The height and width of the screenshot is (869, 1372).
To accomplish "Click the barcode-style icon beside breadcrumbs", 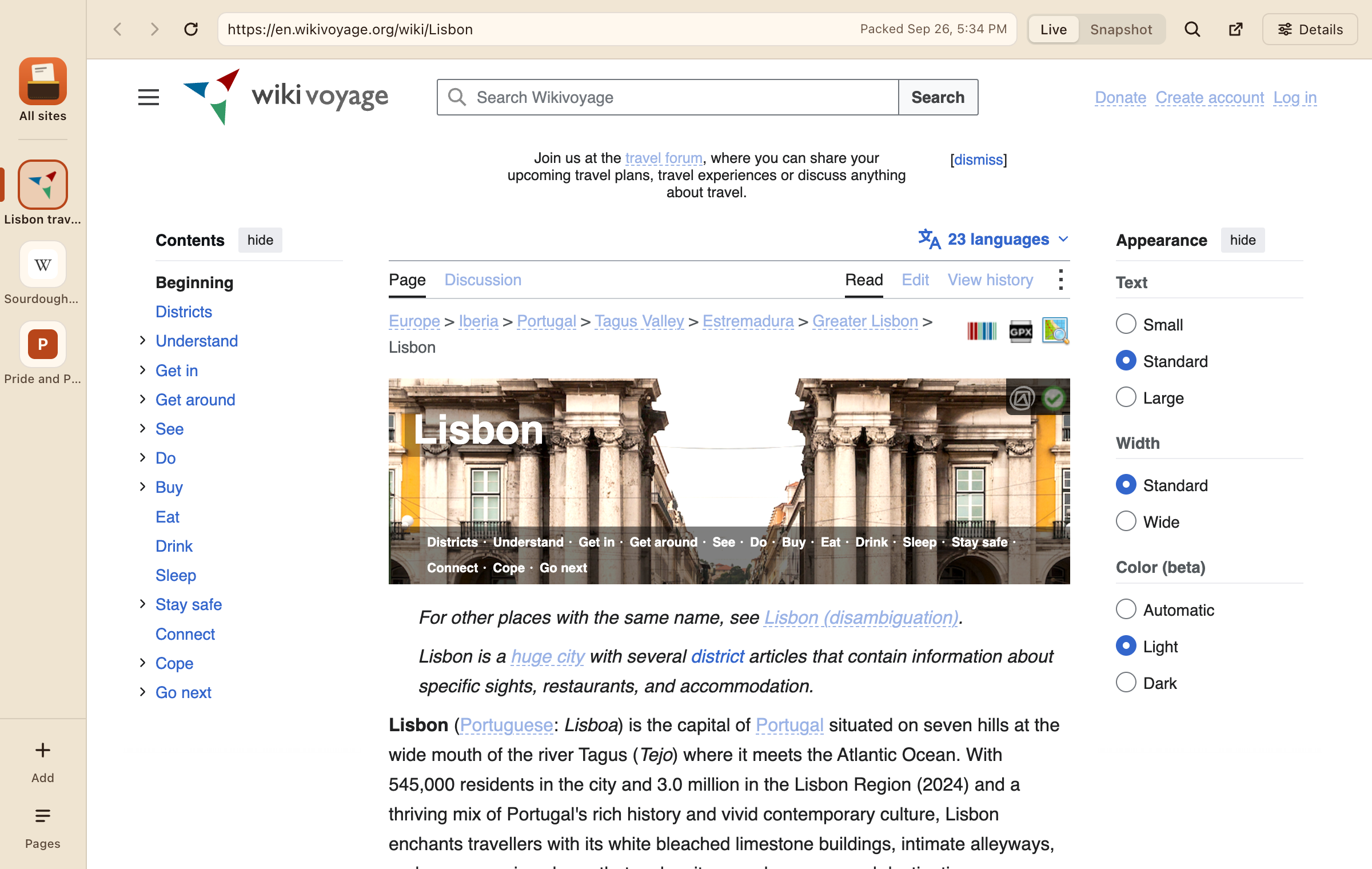I will click(982, 331).
